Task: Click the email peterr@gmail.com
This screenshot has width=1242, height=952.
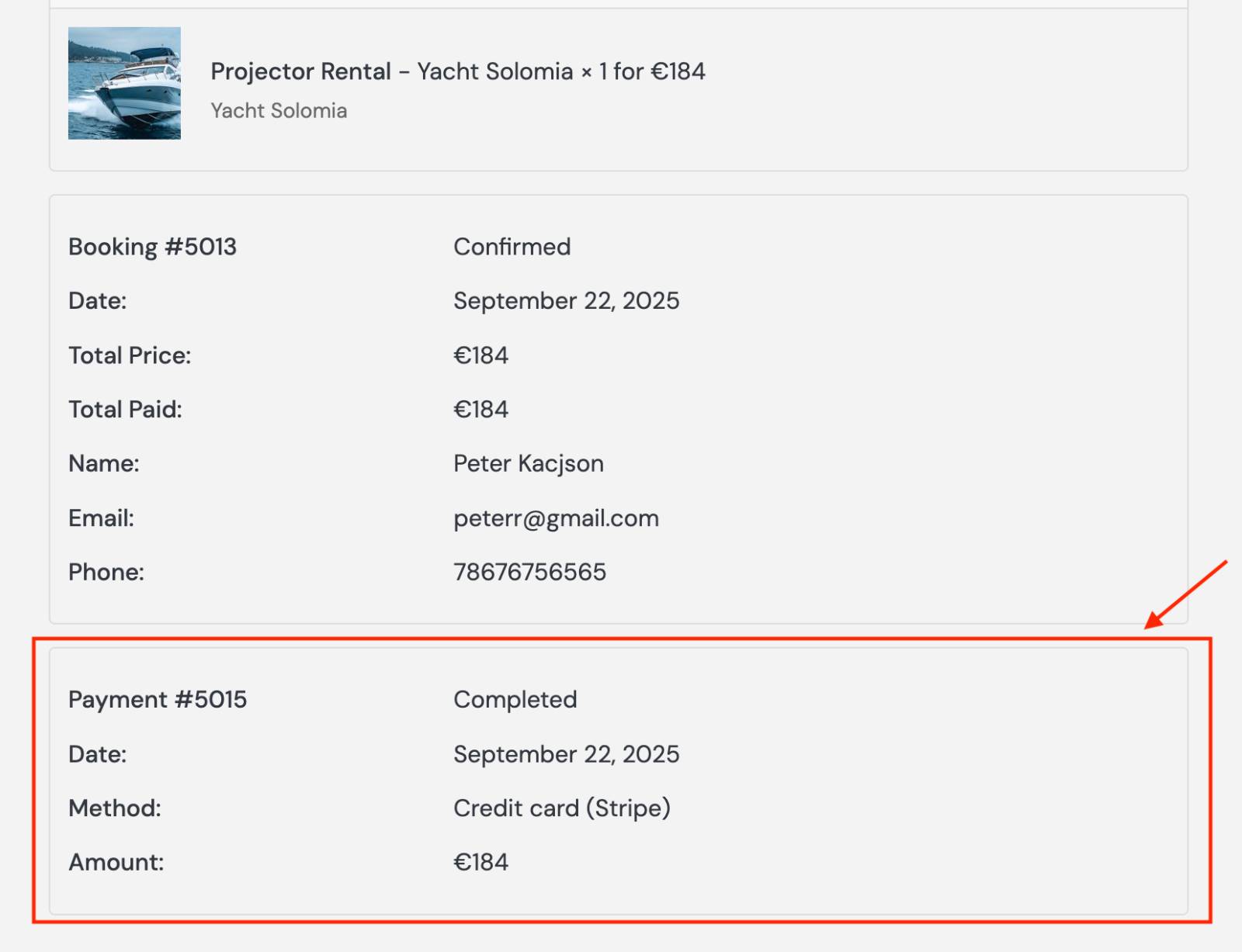Action: (x=556, y=518)
